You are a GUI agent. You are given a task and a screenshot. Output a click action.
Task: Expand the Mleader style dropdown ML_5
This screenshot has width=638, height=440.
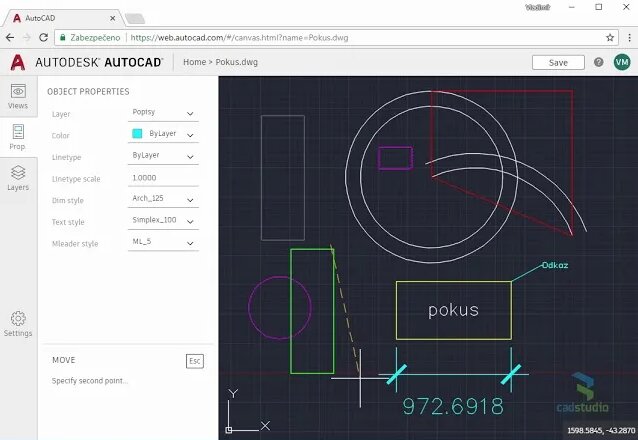point(163,242)
